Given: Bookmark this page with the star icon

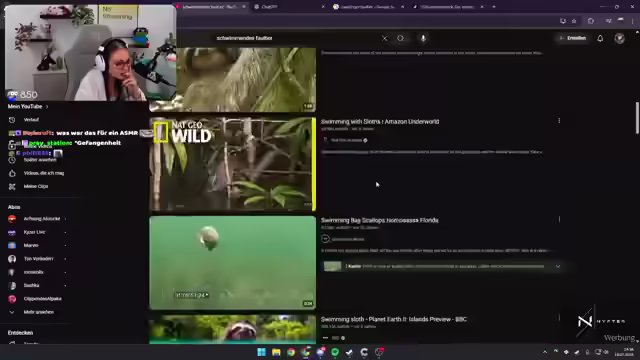Looking at the screenshot, I should (x=574, y=21).
